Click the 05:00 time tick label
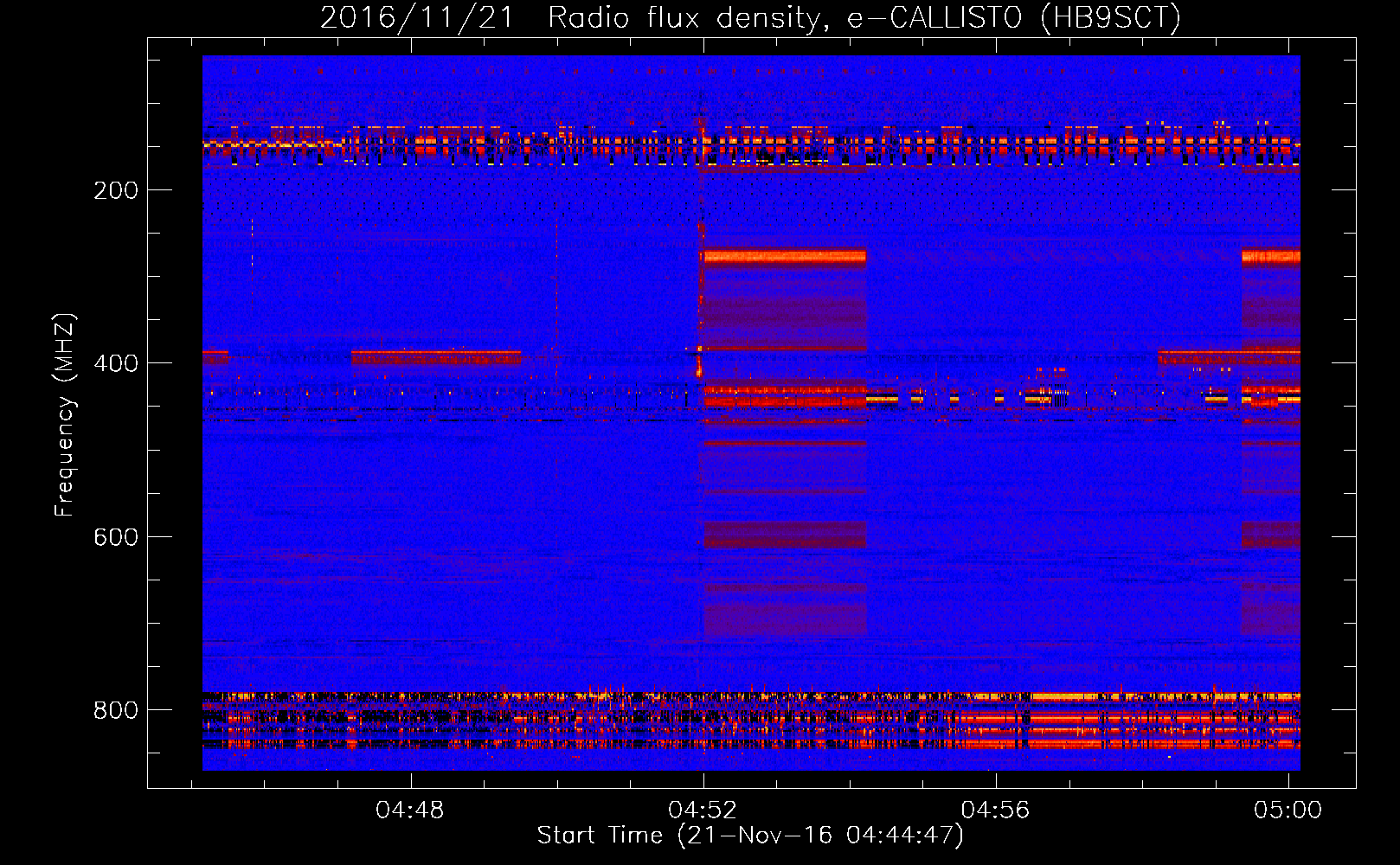 tap(1288, 810)
